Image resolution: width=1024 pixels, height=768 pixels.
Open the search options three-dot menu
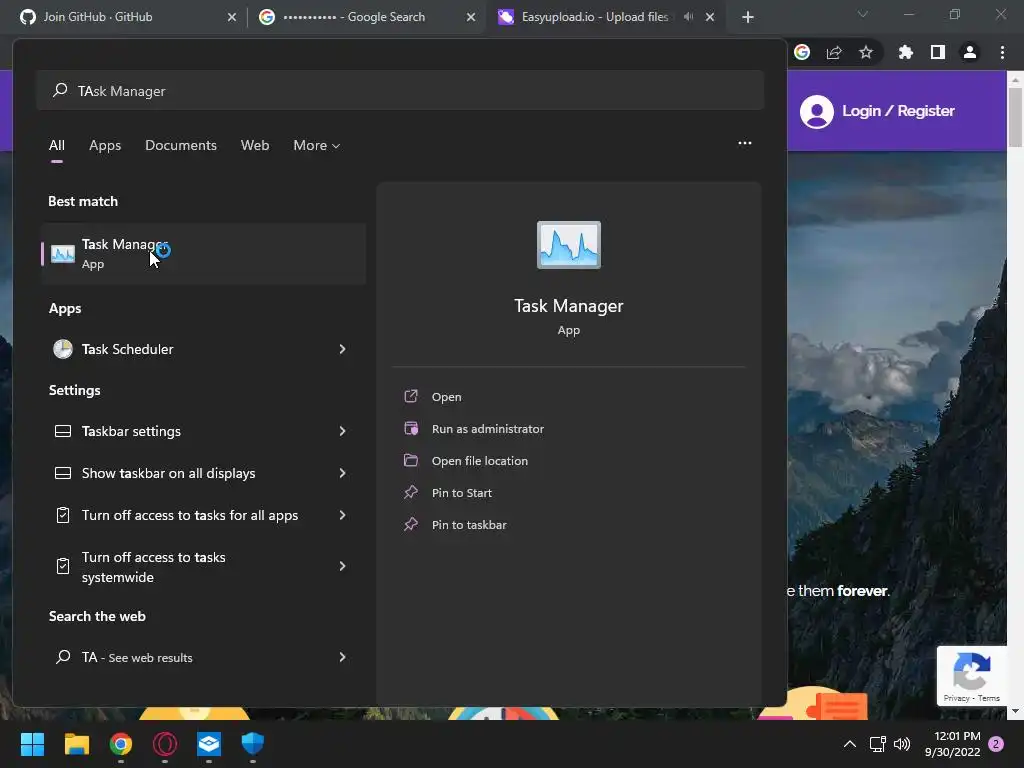tap(744, 143)
